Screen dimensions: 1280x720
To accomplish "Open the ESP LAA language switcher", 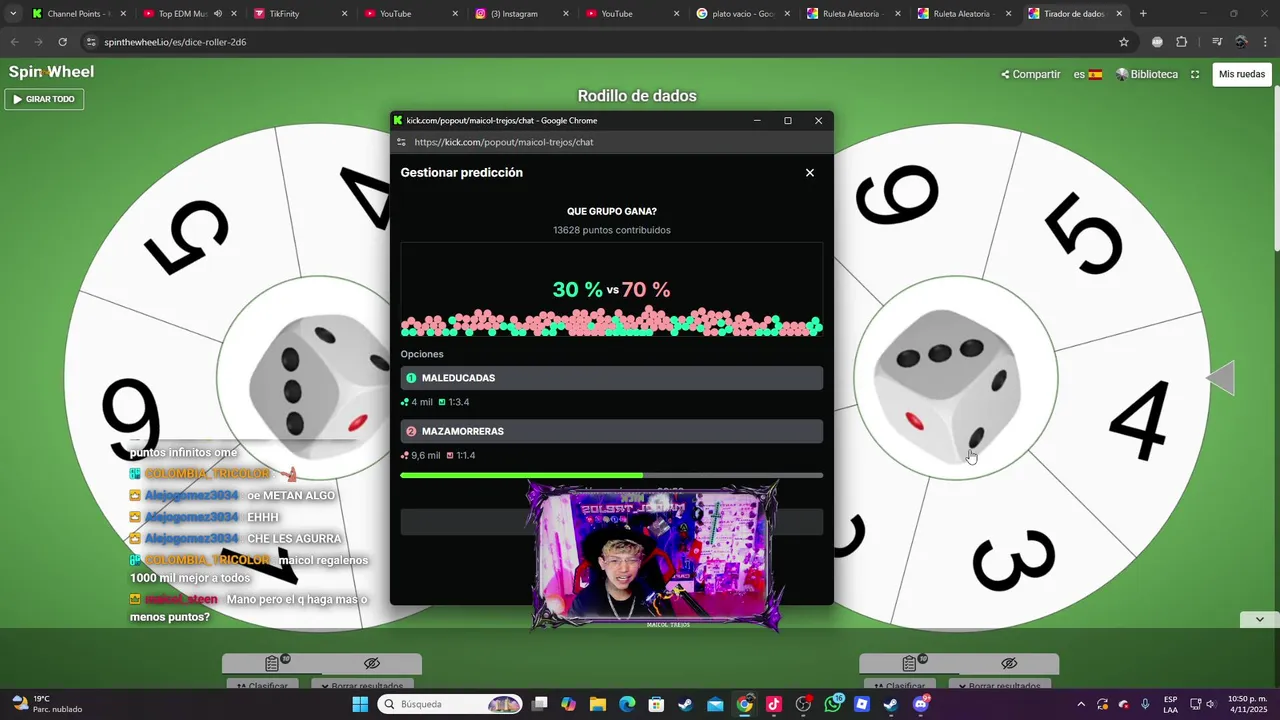I will [1170, 704].
